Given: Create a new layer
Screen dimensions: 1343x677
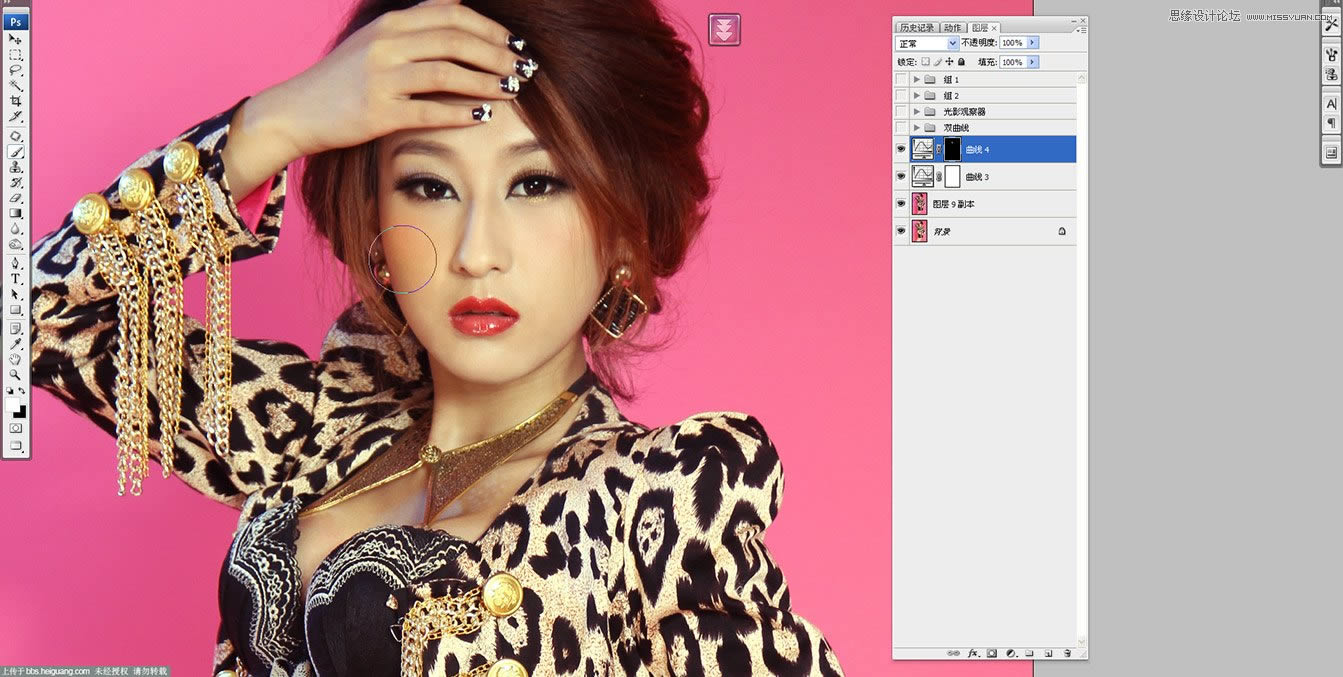Looking at the screenshot, I should tap(1048, 653).
